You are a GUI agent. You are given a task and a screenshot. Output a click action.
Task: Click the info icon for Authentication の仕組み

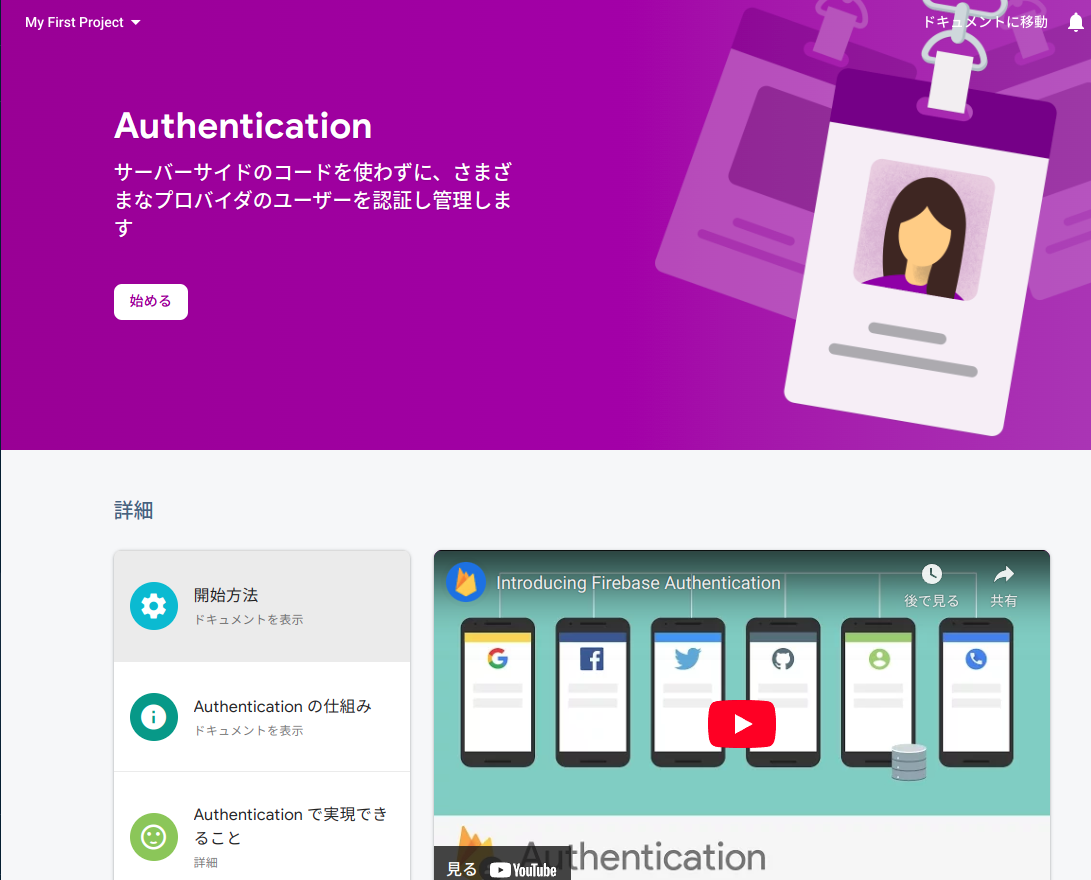(154, 717)
